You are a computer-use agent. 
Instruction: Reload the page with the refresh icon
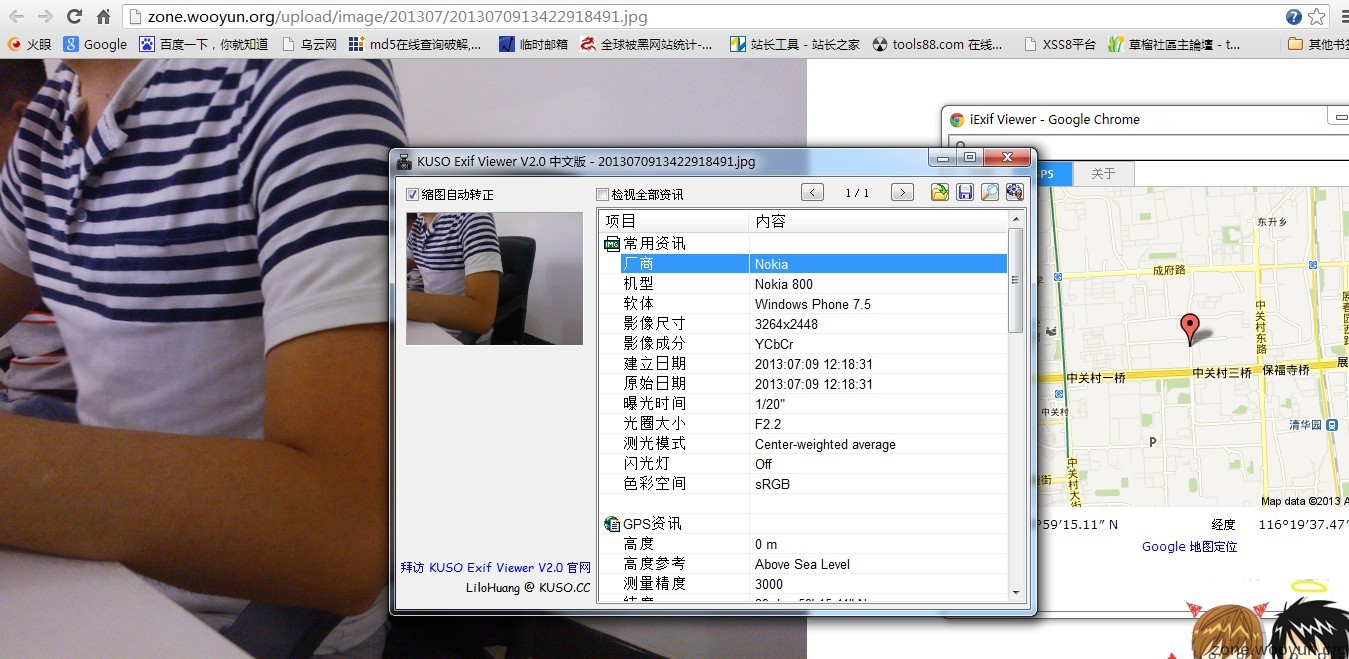74,17
